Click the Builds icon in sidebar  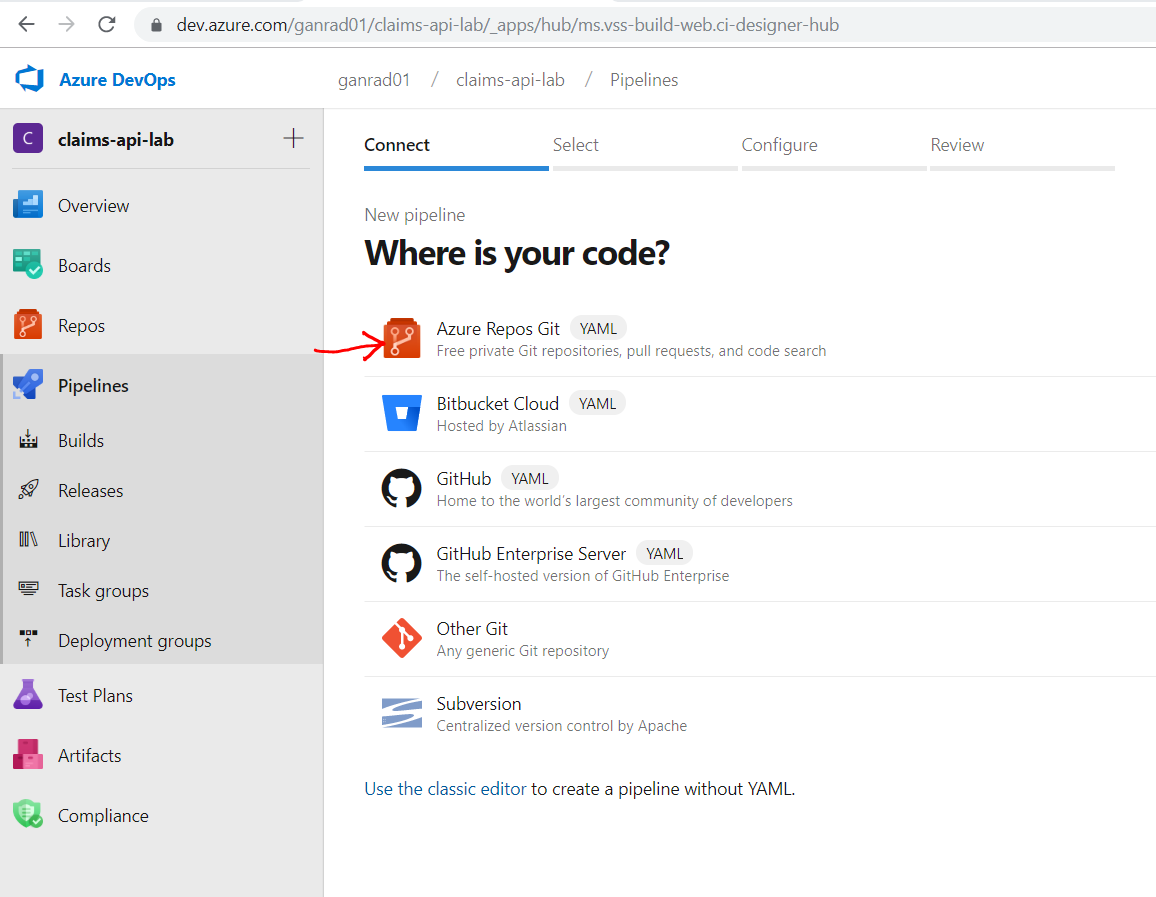coord(28,439)
